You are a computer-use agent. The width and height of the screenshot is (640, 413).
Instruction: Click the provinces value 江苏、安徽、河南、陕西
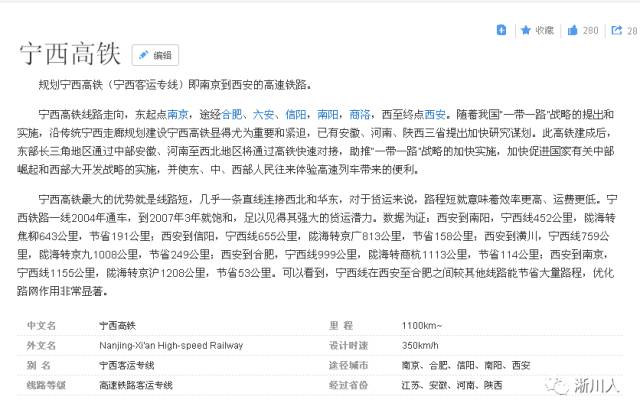[x=452, y=385]
